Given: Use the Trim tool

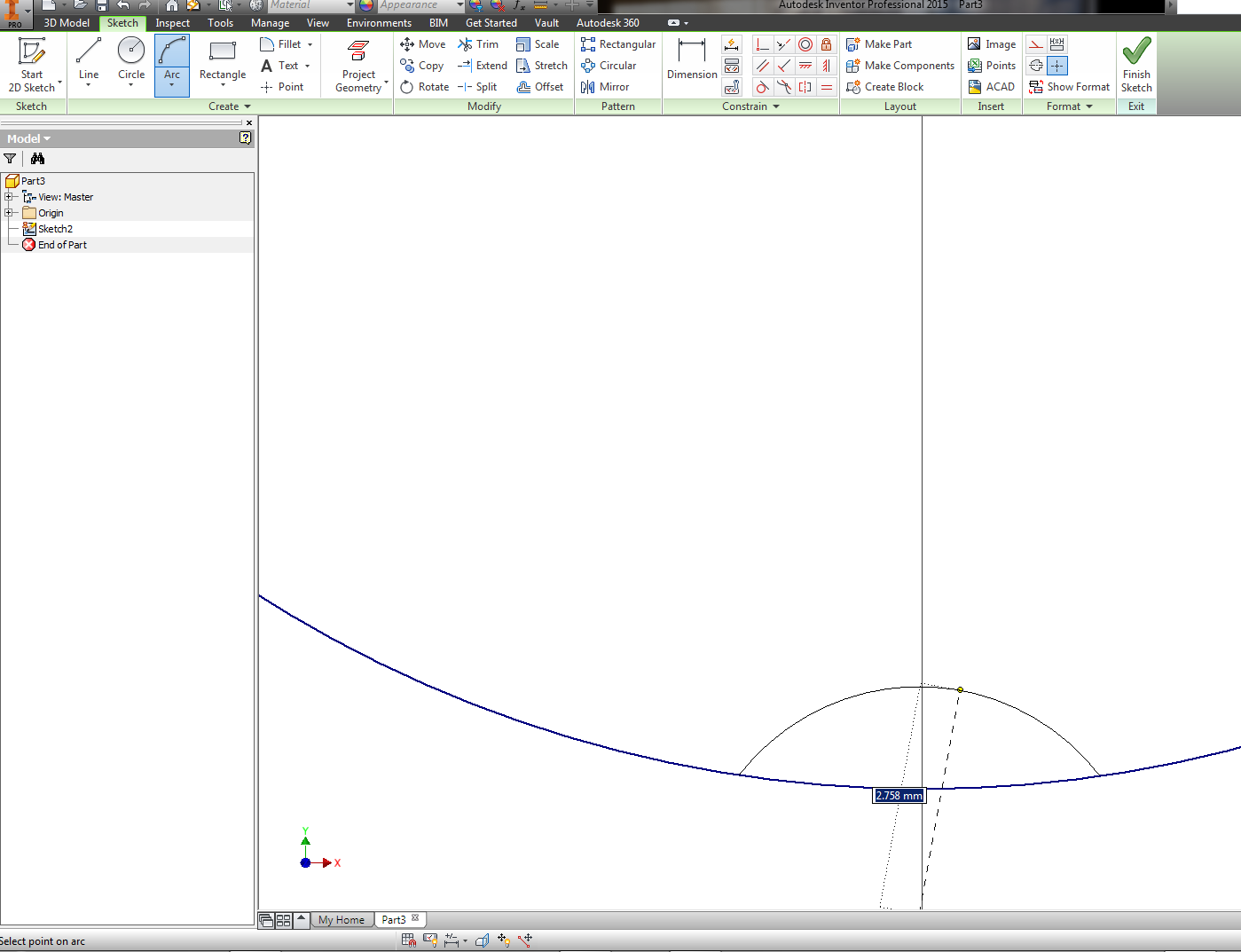Looking at the screenshot, I should pos(478,44).
